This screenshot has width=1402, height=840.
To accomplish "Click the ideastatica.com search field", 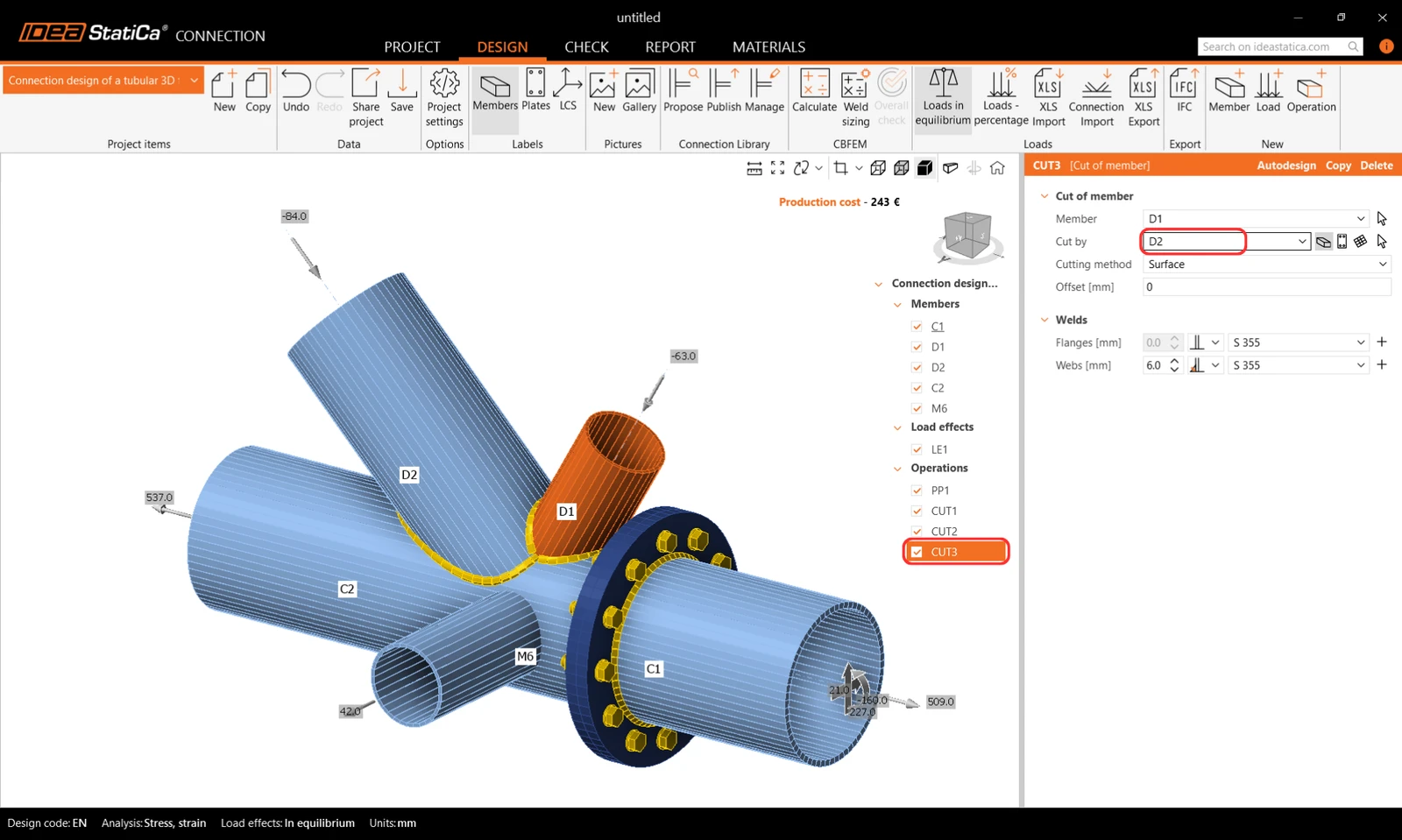I will click(x=1280, y=46).
